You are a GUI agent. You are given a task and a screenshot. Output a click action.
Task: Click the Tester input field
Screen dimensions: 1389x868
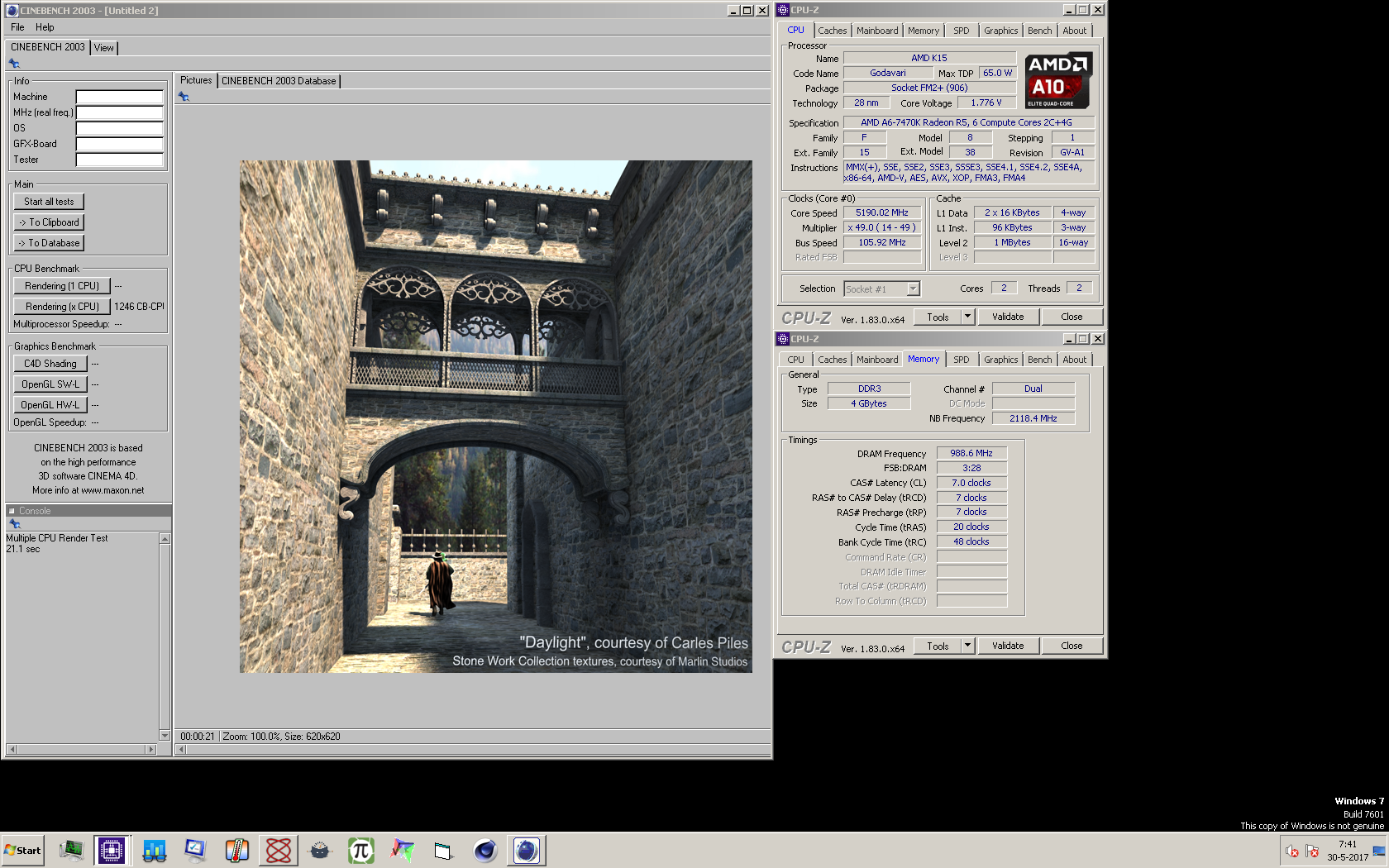click(120, 160)
